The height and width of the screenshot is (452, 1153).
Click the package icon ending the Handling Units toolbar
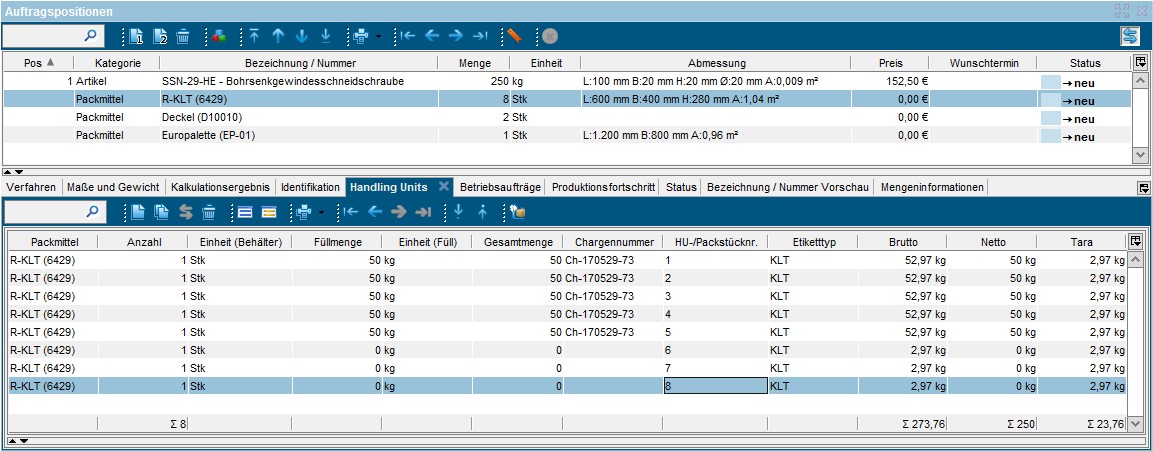click(x=517, y=212)
